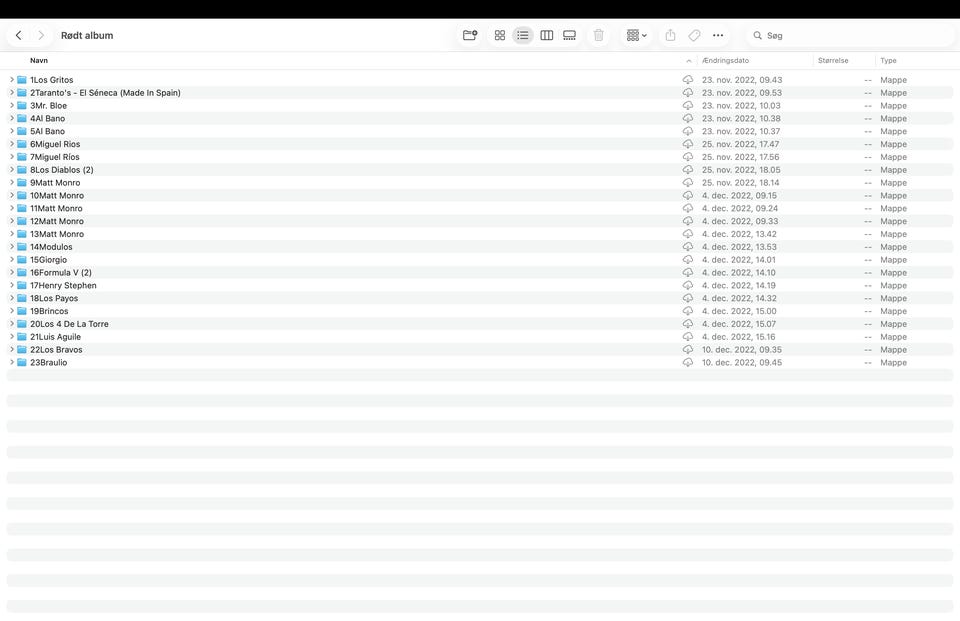Select the 23Braulio folder name
This screenshot has height=621, width=960.
48,363
